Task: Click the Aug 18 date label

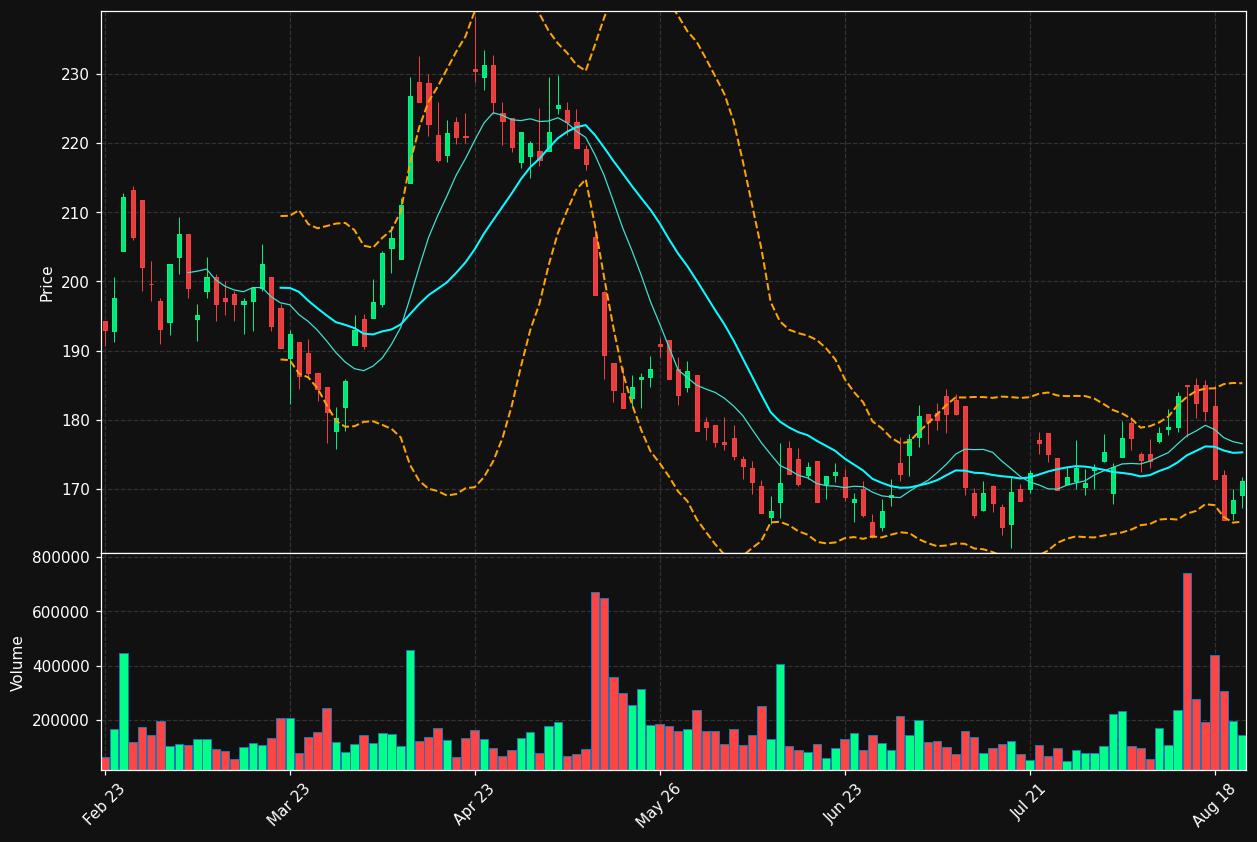Action: tap(1214, 803)
